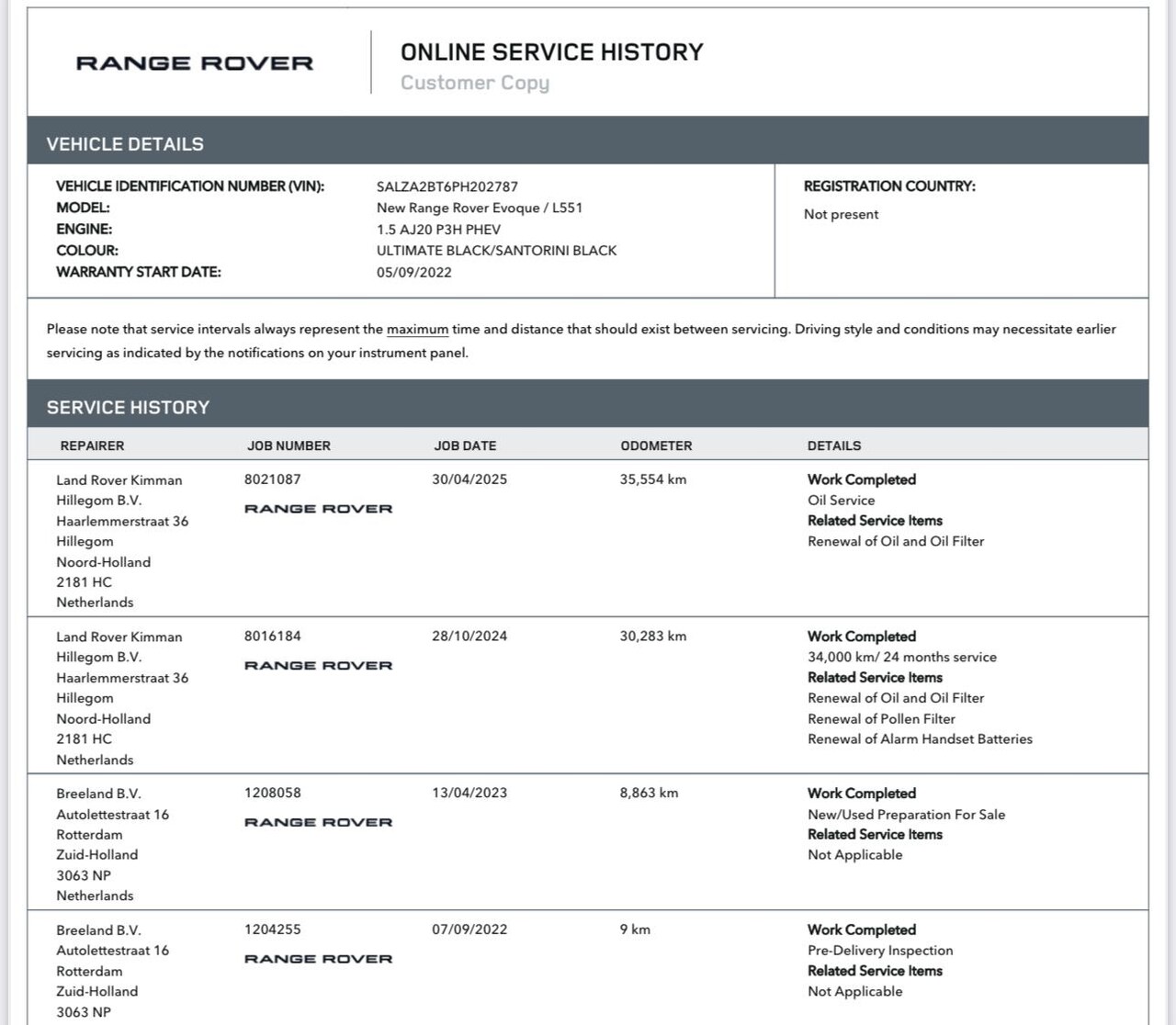
Task: Select 34,000 km/ 24 months service text
Action: (x=902, y=658)
